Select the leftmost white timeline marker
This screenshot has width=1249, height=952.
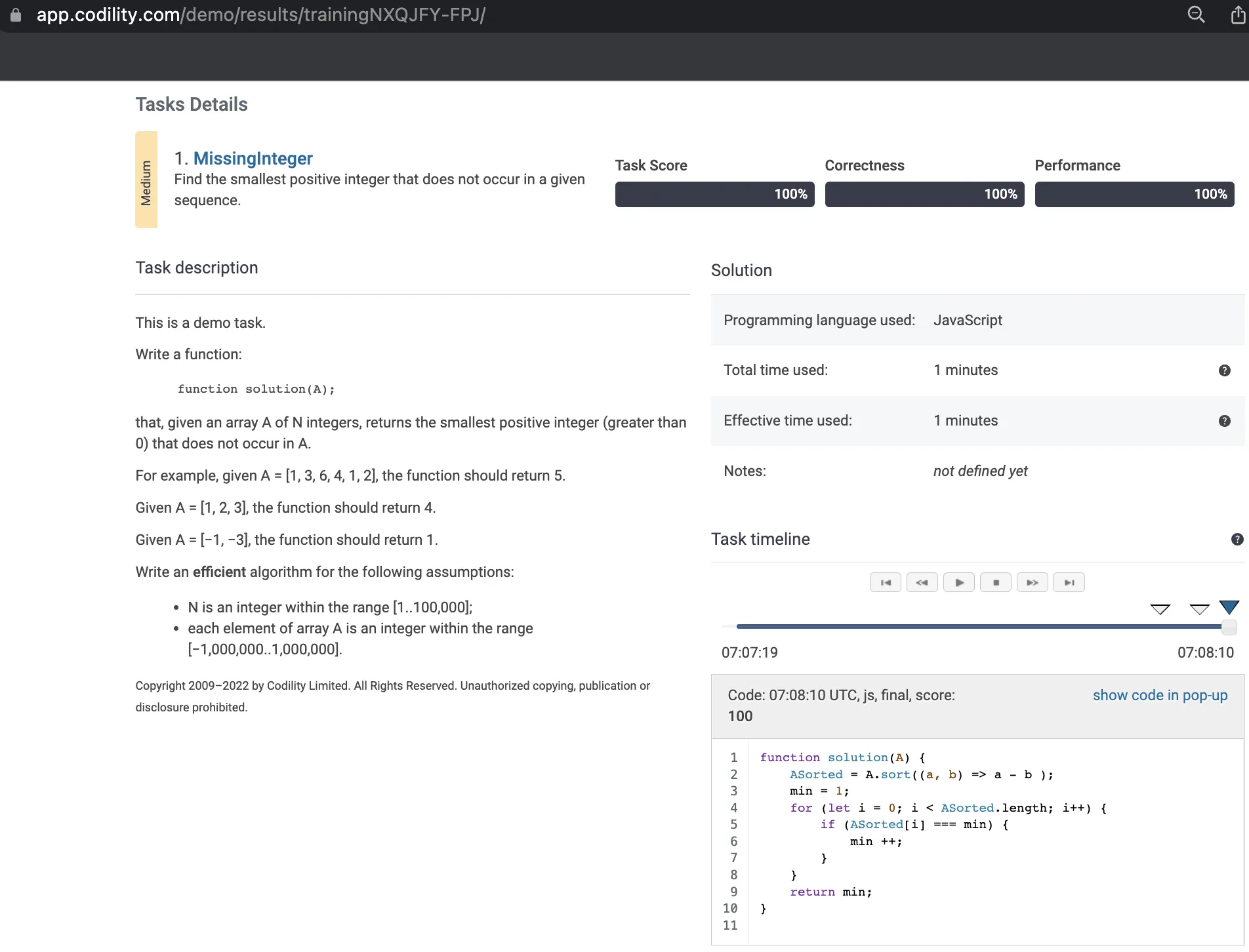[x=1160, y=609]
